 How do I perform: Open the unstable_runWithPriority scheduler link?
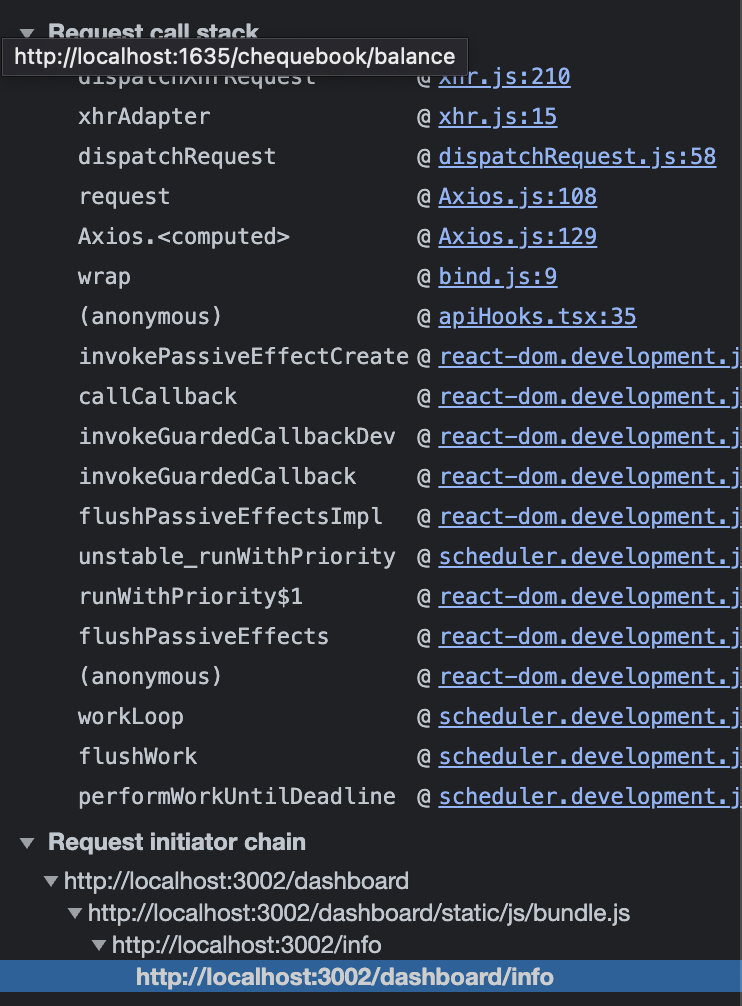pyautogui.click(x=590, y=556)
